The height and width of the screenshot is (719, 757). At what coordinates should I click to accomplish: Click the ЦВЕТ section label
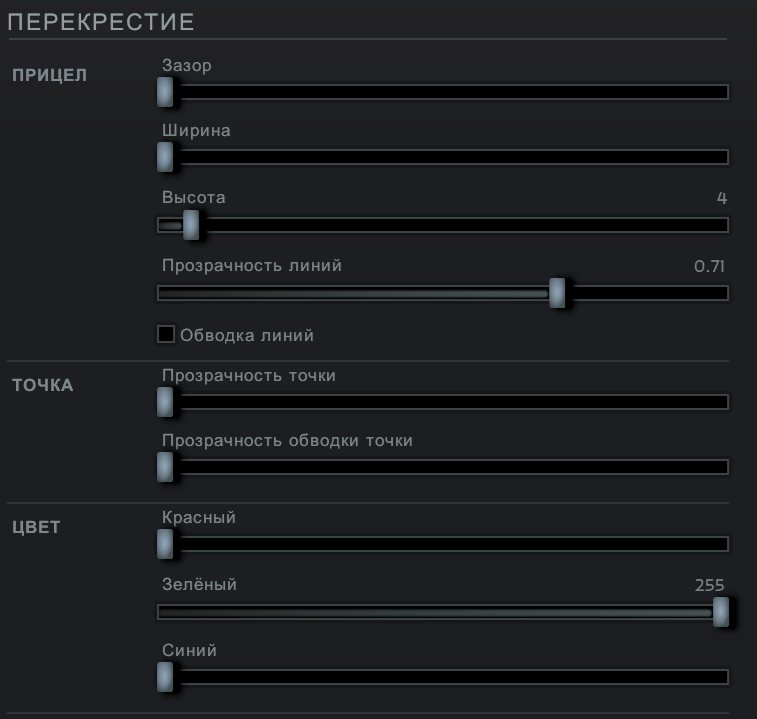click(36, 527)
